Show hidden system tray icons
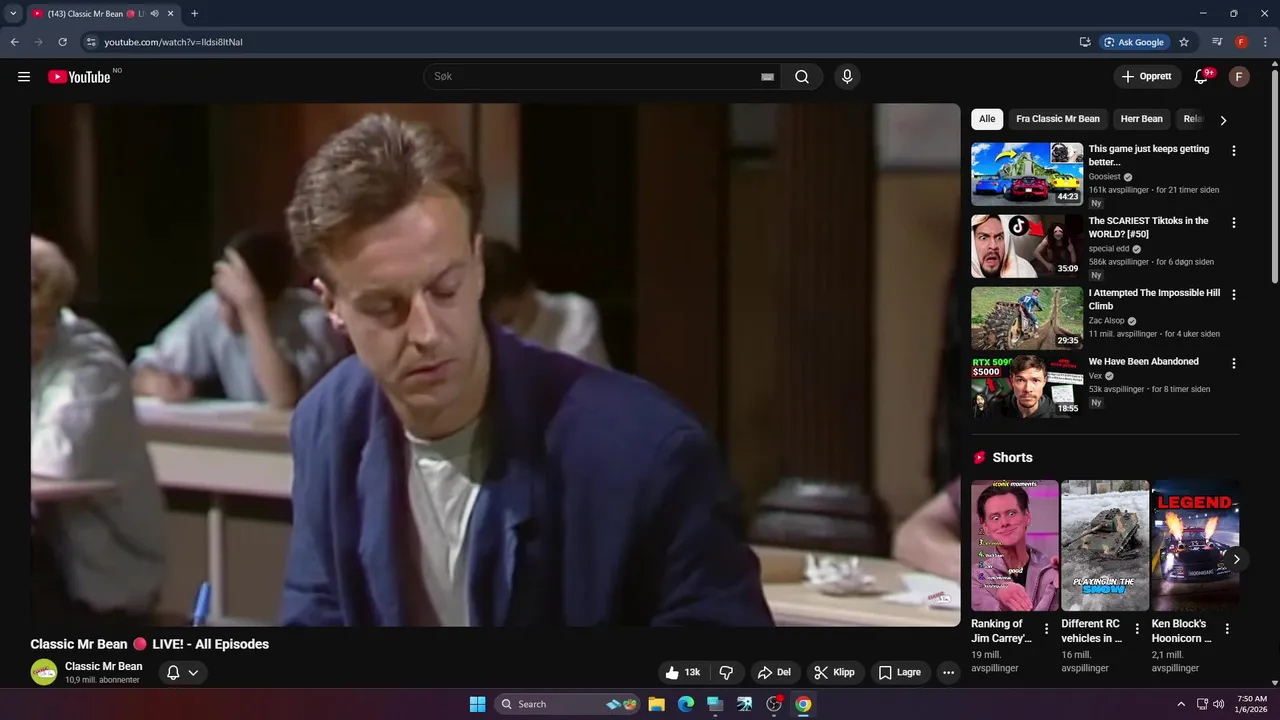The height and width of the screenshot is (720, 1280). (1181, 704)
